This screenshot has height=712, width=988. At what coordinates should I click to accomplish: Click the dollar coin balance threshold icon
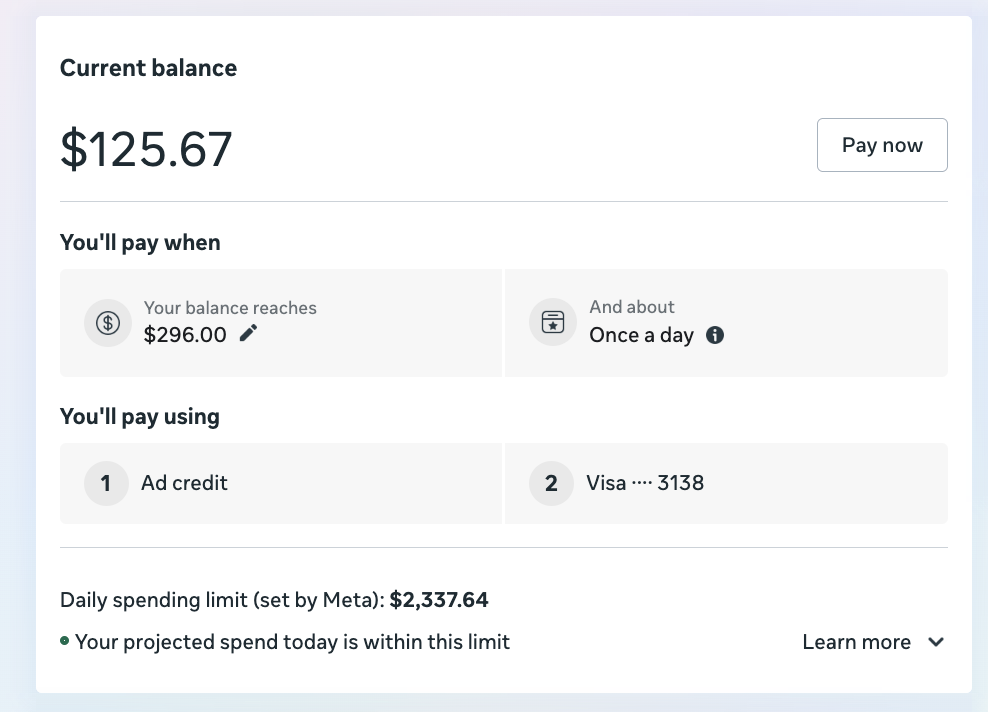coord(107,322)
